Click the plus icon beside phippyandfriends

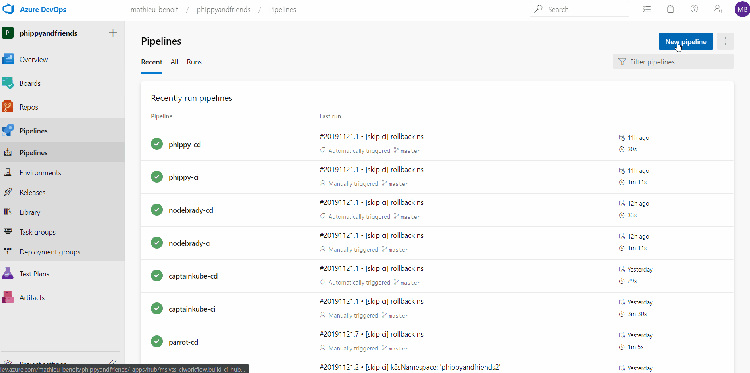coord(113,33)
